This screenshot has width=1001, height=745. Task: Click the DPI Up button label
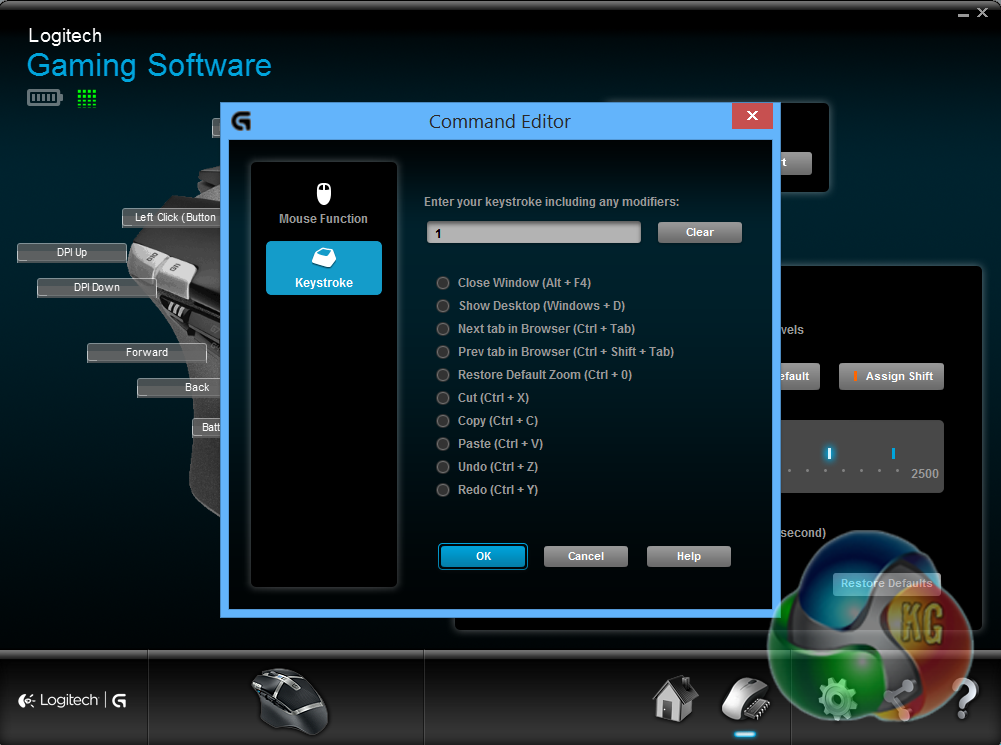click(x=72, y=253)
